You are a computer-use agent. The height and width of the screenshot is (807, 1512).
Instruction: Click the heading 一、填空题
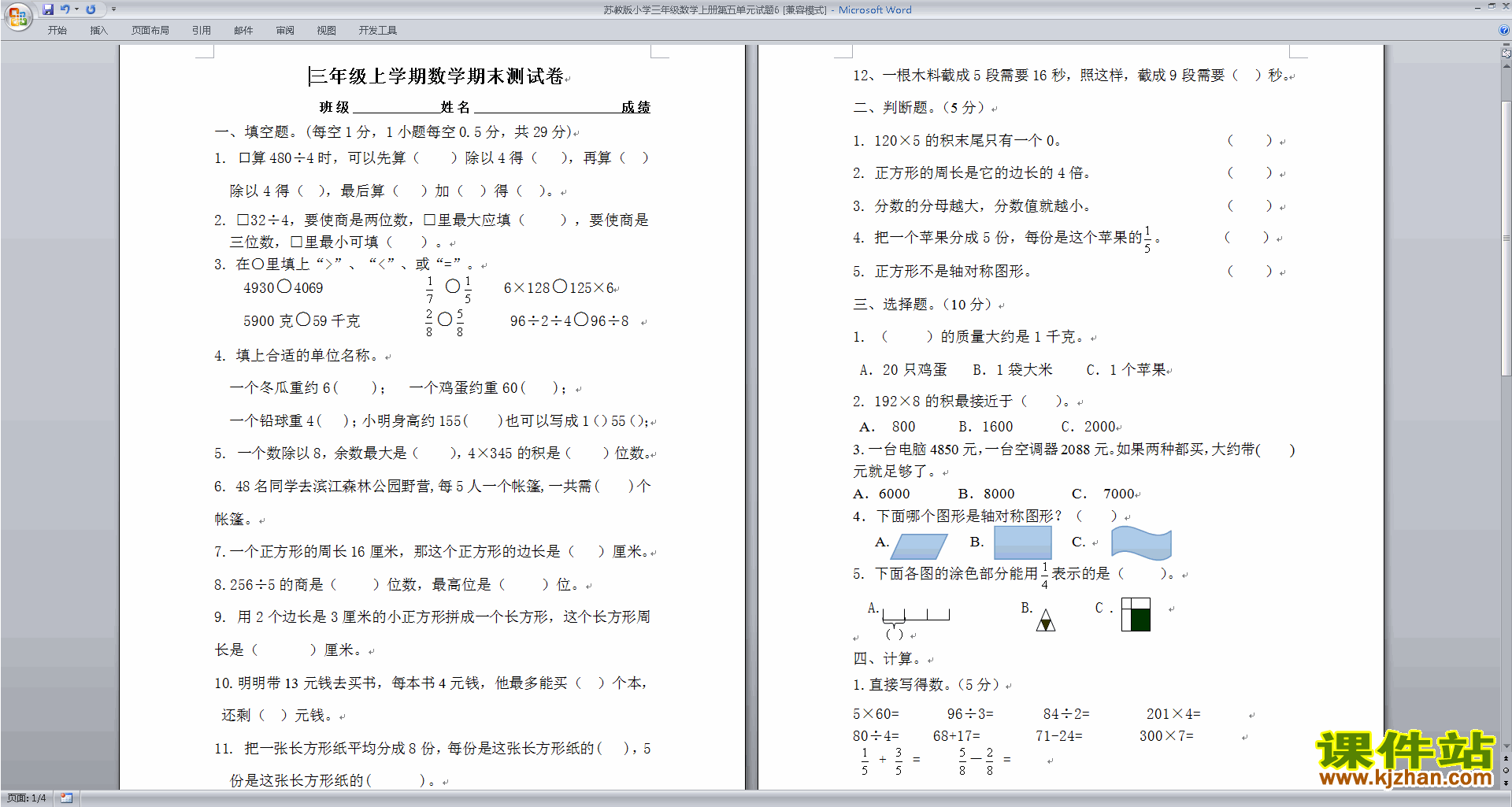coord(256,132)
